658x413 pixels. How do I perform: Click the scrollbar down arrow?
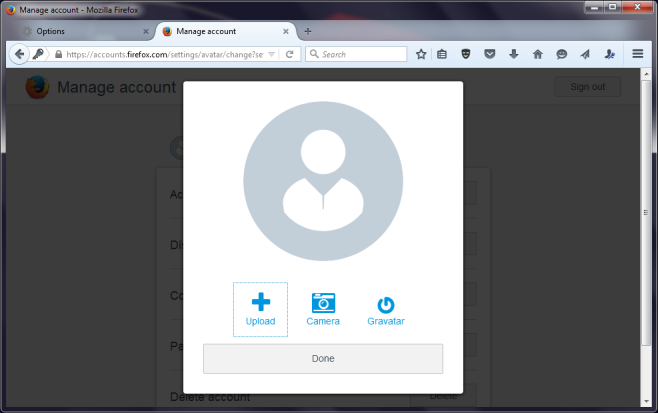pos(646,402)
